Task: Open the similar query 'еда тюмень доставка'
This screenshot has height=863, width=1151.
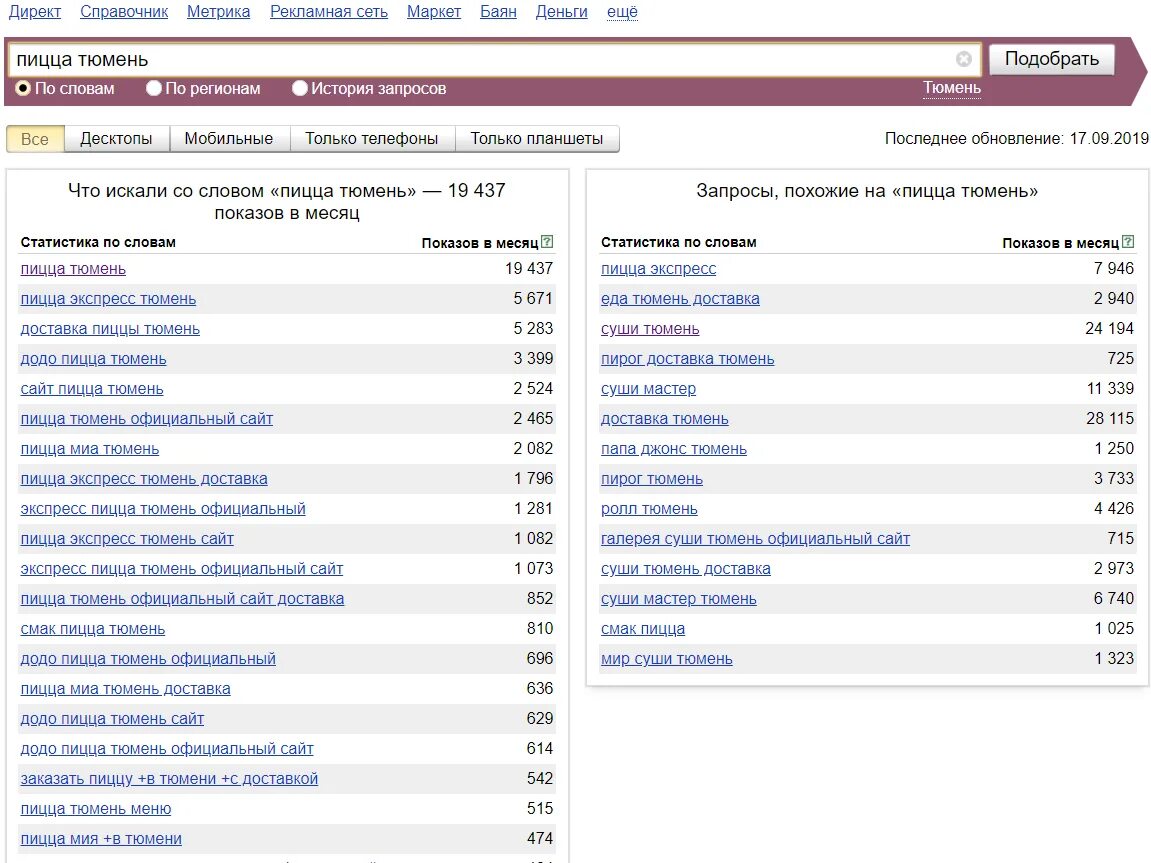Action: (680, 299)
